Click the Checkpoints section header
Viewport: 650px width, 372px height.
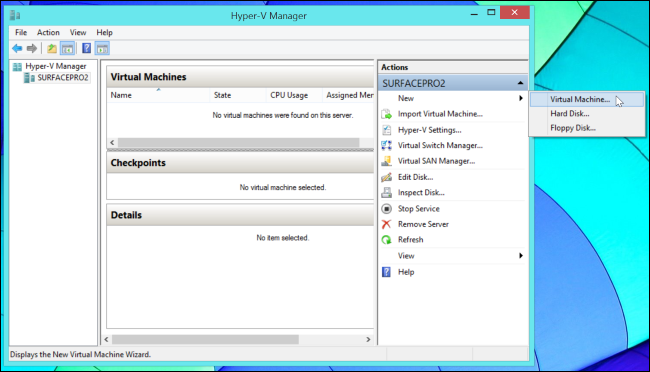click(240, 163)
